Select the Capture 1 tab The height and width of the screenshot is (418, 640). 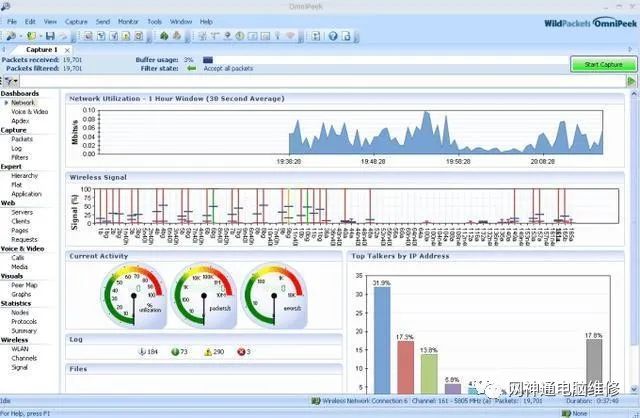tap(42, 50)
